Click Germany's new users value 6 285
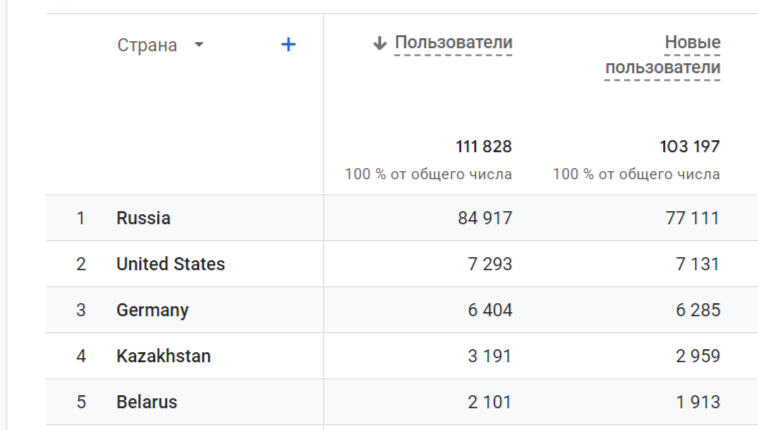The height and width of the screenshot is (430, 758). [x=698, y=310]
